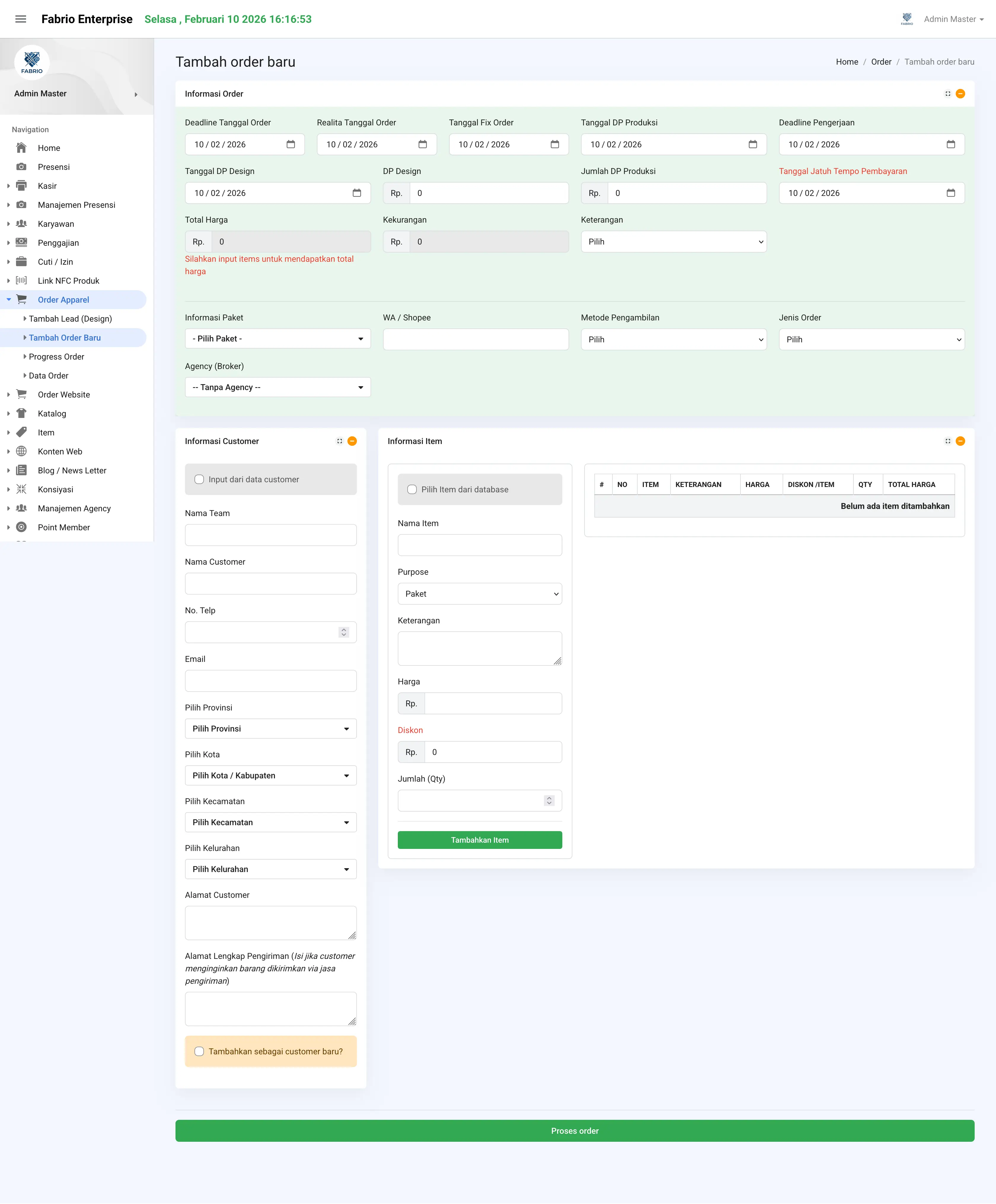Image resolution: width=996 pixels, height=1204 pixels.
Task: Open Manajemen Agency in the sidebar
Action: [x=74, y=509]
